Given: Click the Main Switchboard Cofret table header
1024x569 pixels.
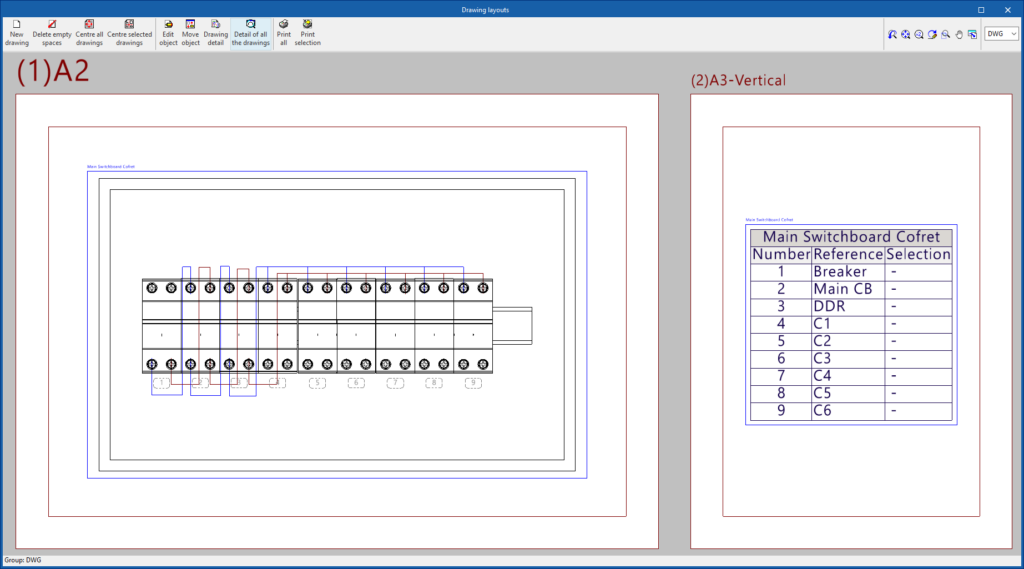Looking at the screenshot, I should tap(851, 237).
